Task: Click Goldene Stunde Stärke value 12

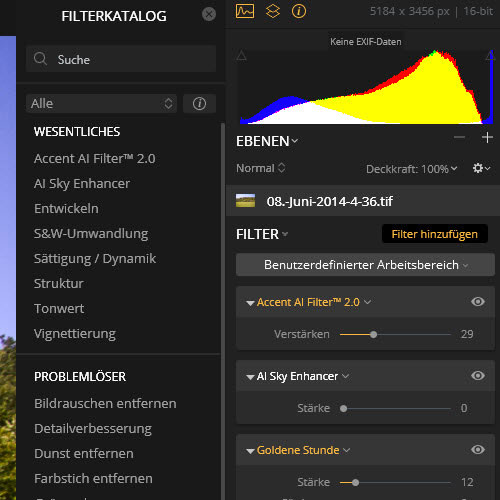Action: click(x=467, y=482)
